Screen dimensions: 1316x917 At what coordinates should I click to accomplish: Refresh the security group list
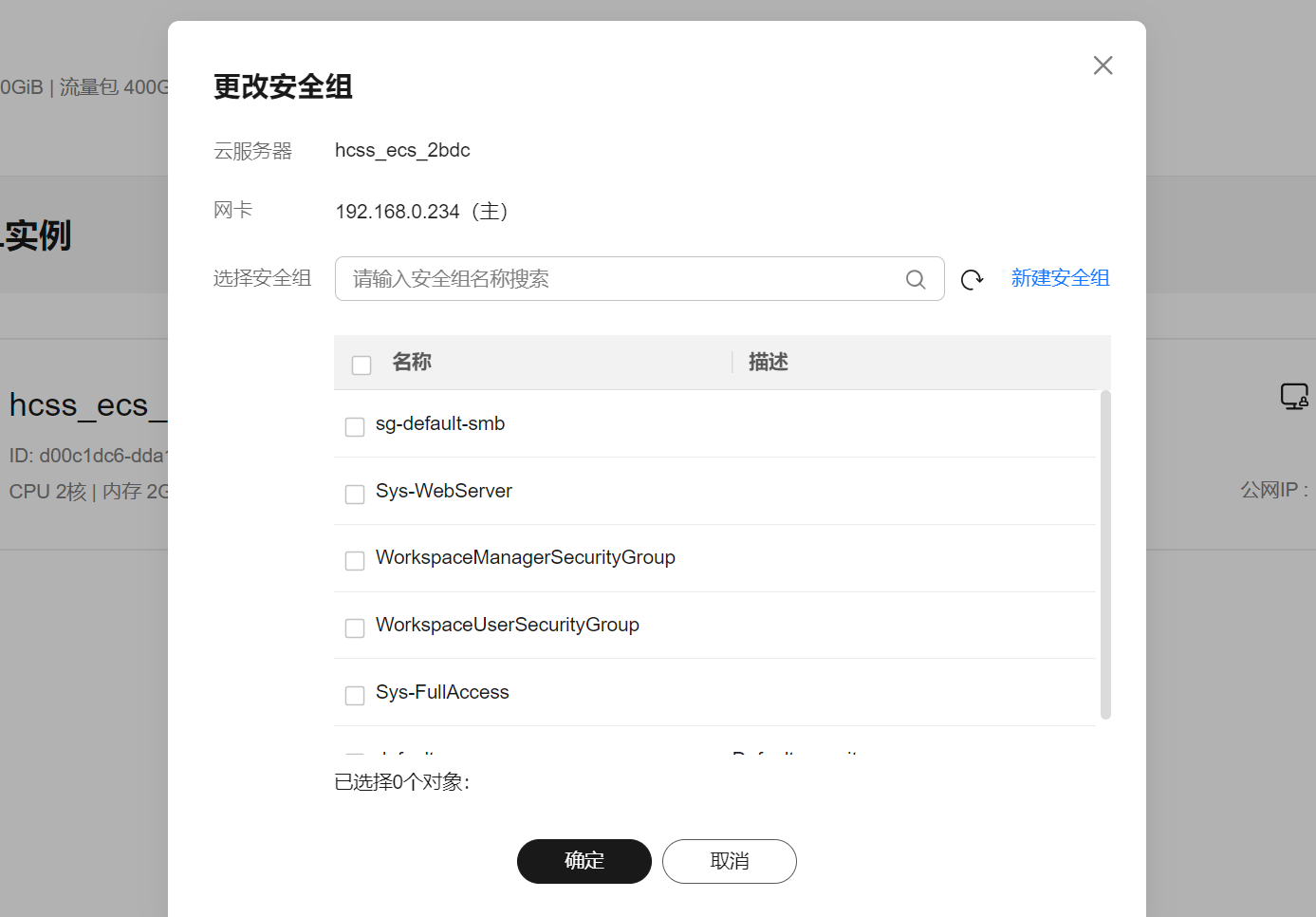click(972, 279)
